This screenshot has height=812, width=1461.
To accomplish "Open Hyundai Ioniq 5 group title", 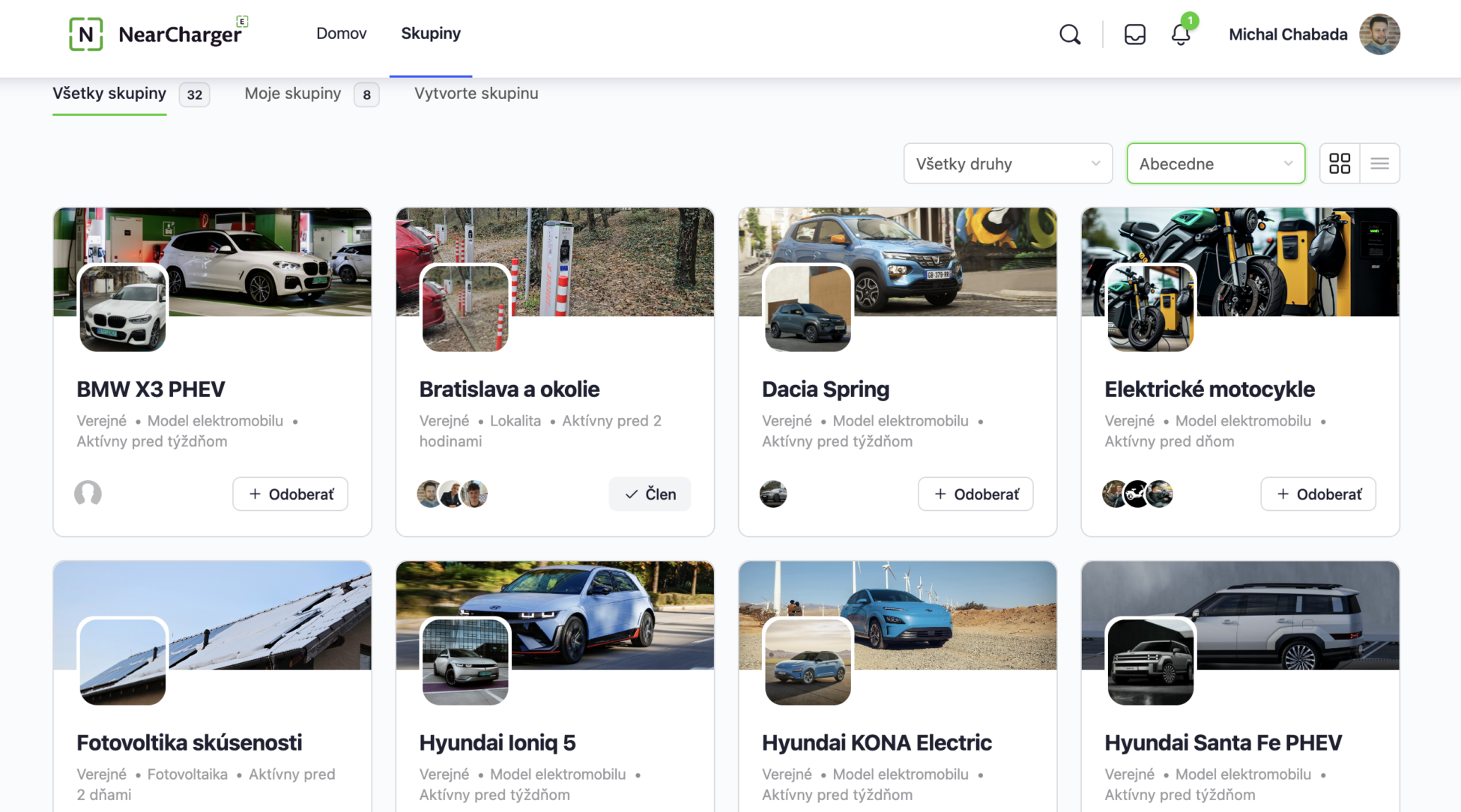I will pyautogui.click(x=497, y=743).
